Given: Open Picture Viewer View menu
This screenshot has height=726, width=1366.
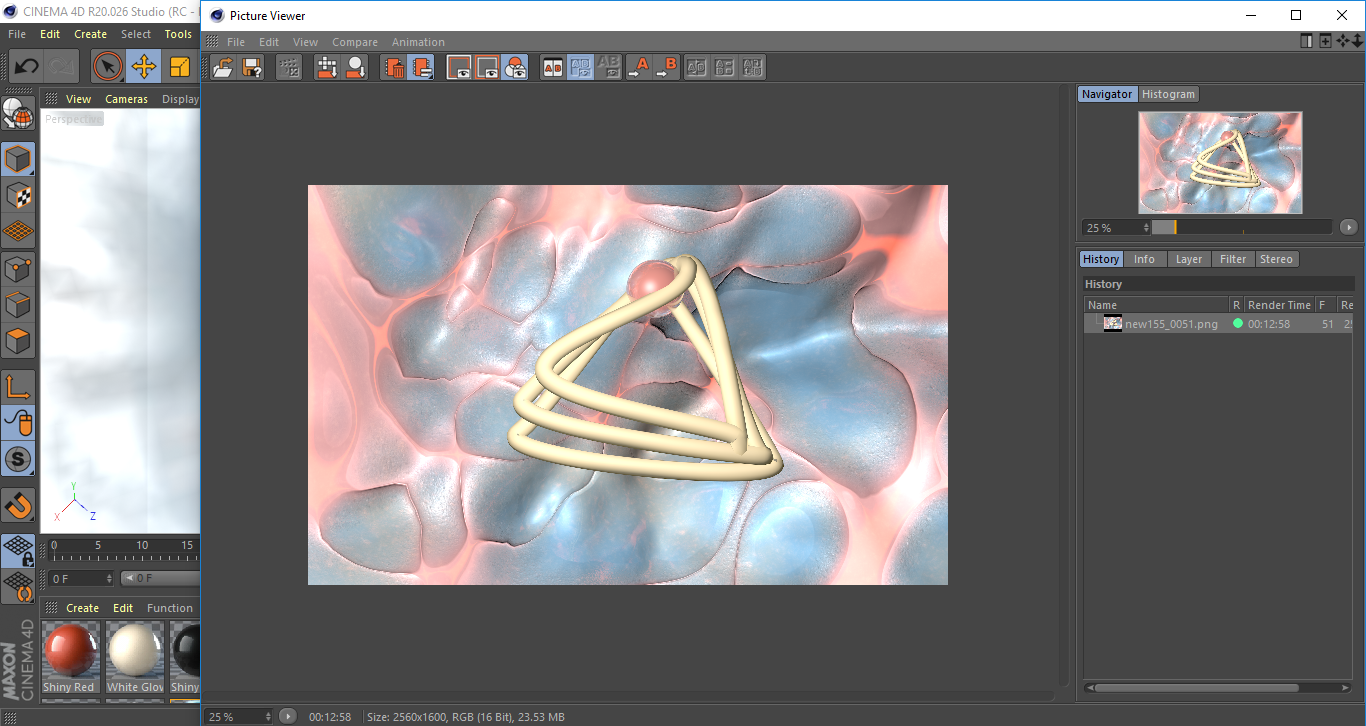Looking at the screenshot, I should click(305, 42).
